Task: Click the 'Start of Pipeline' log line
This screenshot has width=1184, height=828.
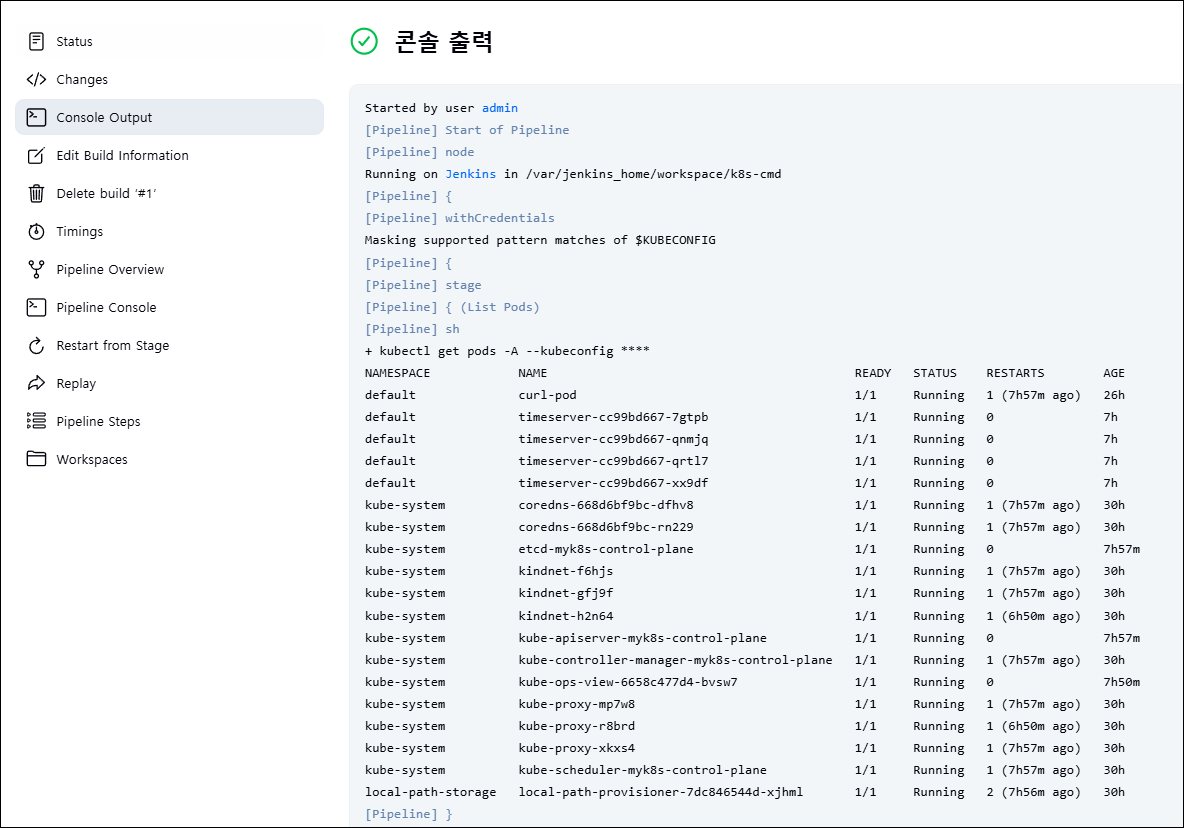Action: point(467,130)
